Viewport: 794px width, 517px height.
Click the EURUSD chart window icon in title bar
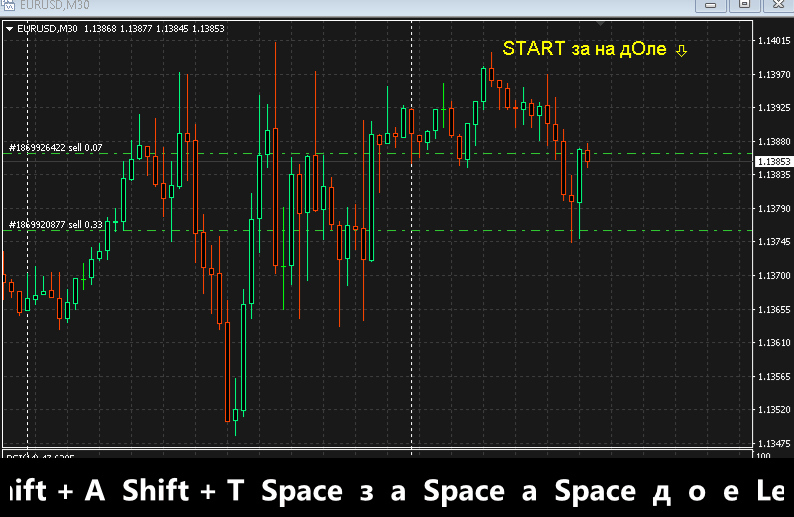click(9, 5)
